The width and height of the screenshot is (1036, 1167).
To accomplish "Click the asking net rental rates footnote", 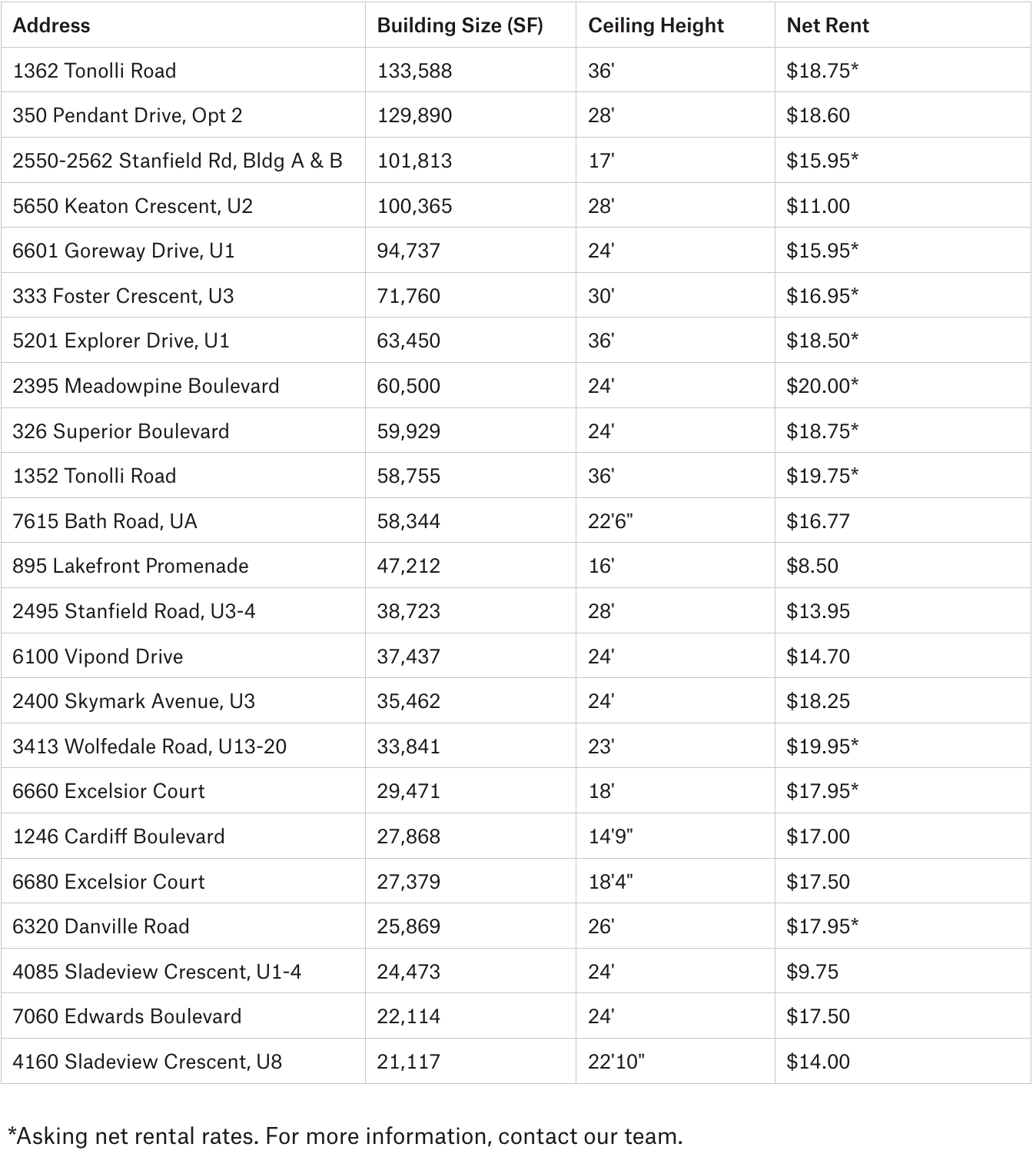I will [x=345, y=1135].
